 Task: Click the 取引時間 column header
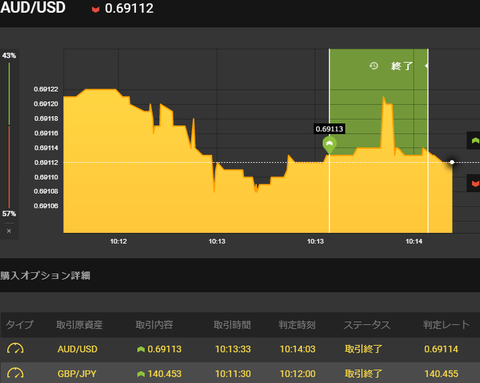[x=232, y=325]
